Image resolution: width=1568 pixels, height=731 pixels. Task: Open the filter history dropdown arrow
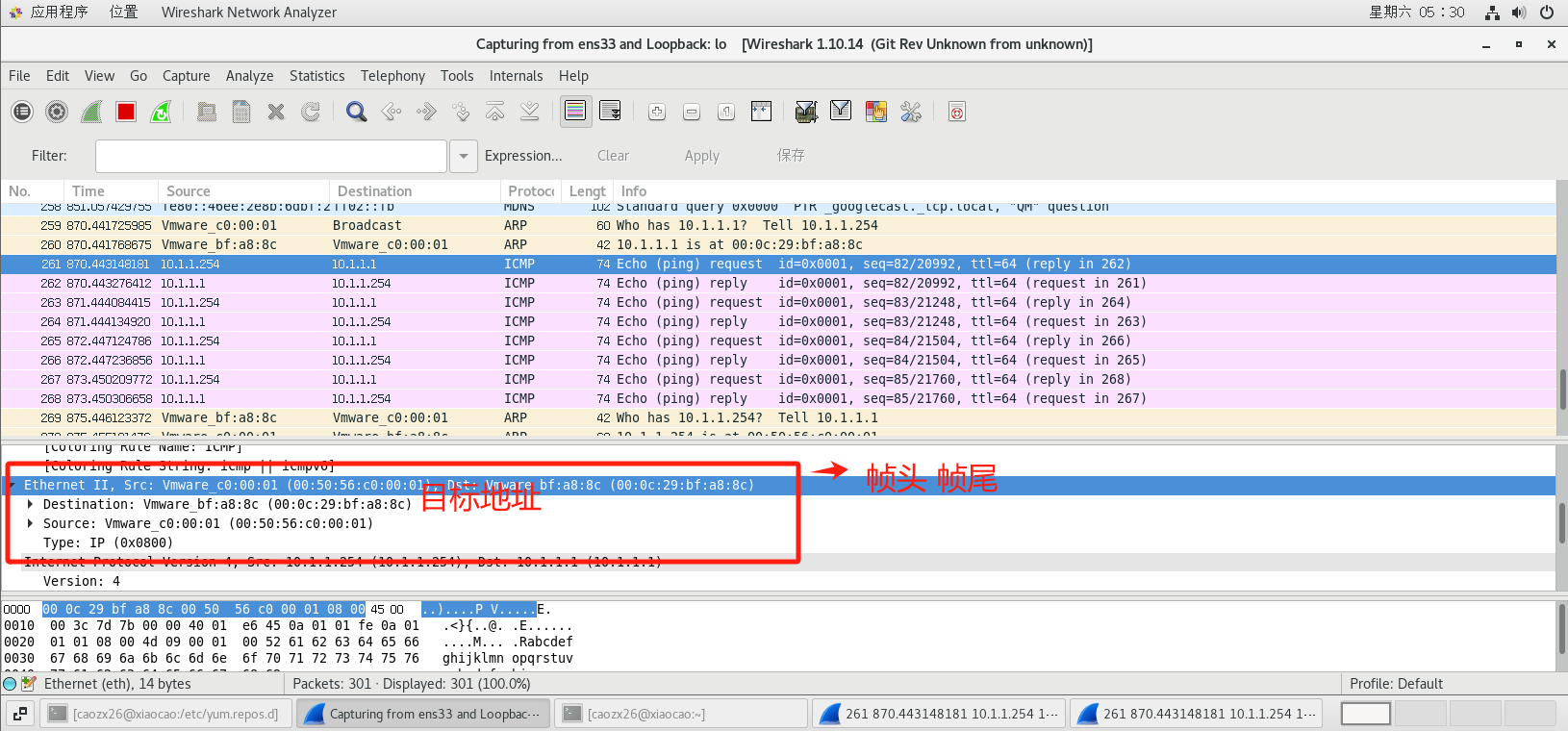click(x=464, y=156)
